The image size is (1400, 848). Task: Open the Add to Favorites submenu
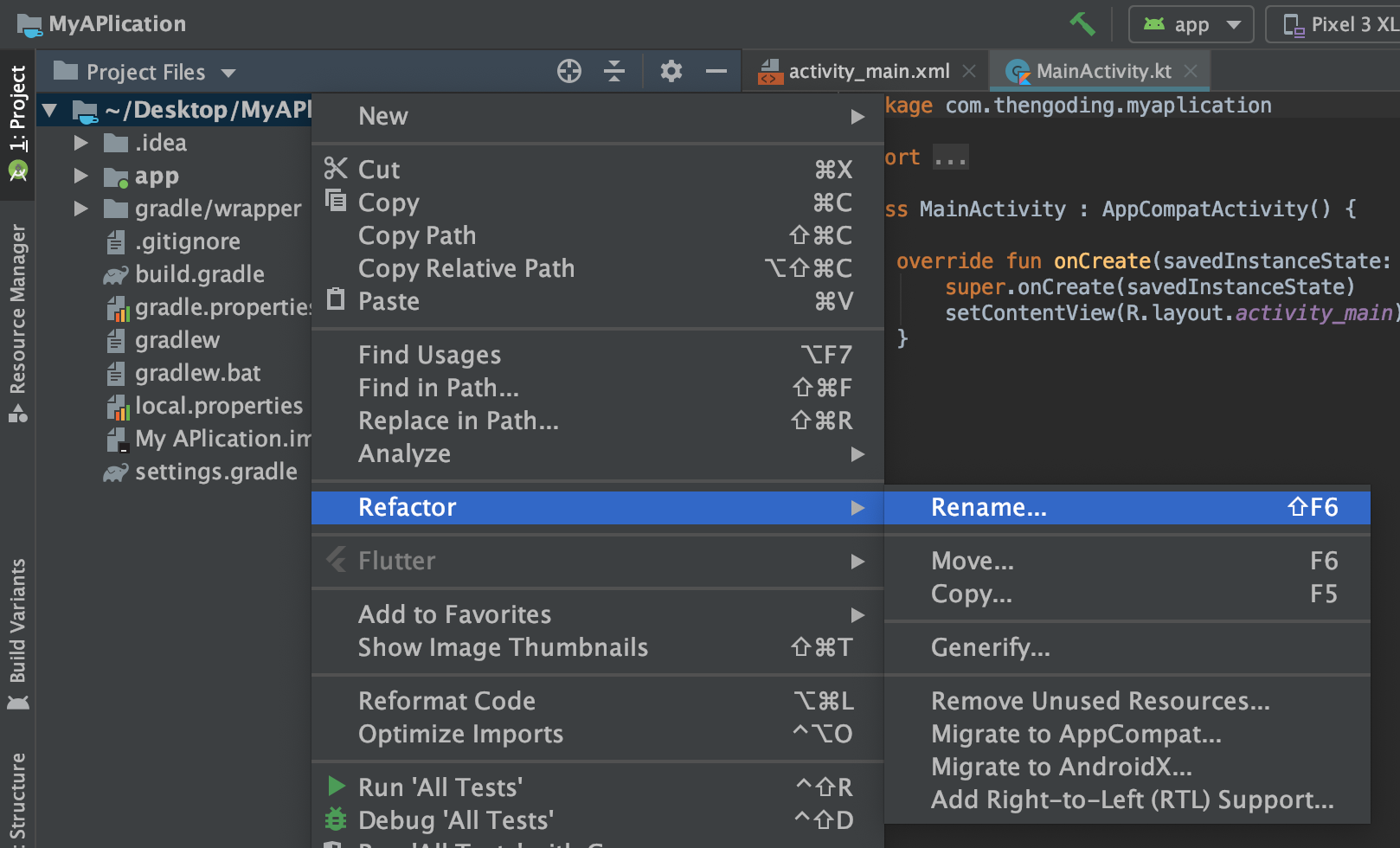click(597, 614)
